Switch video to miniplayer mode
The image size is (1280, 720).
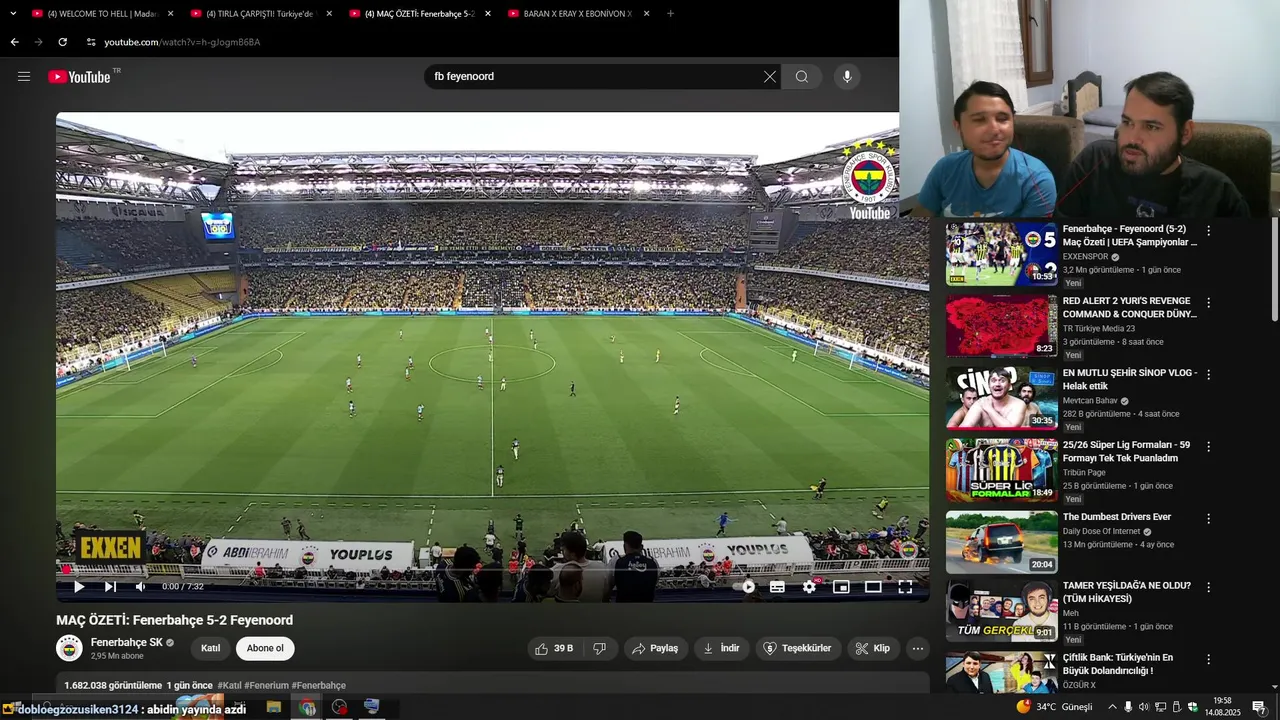click(x=841, y=587)
